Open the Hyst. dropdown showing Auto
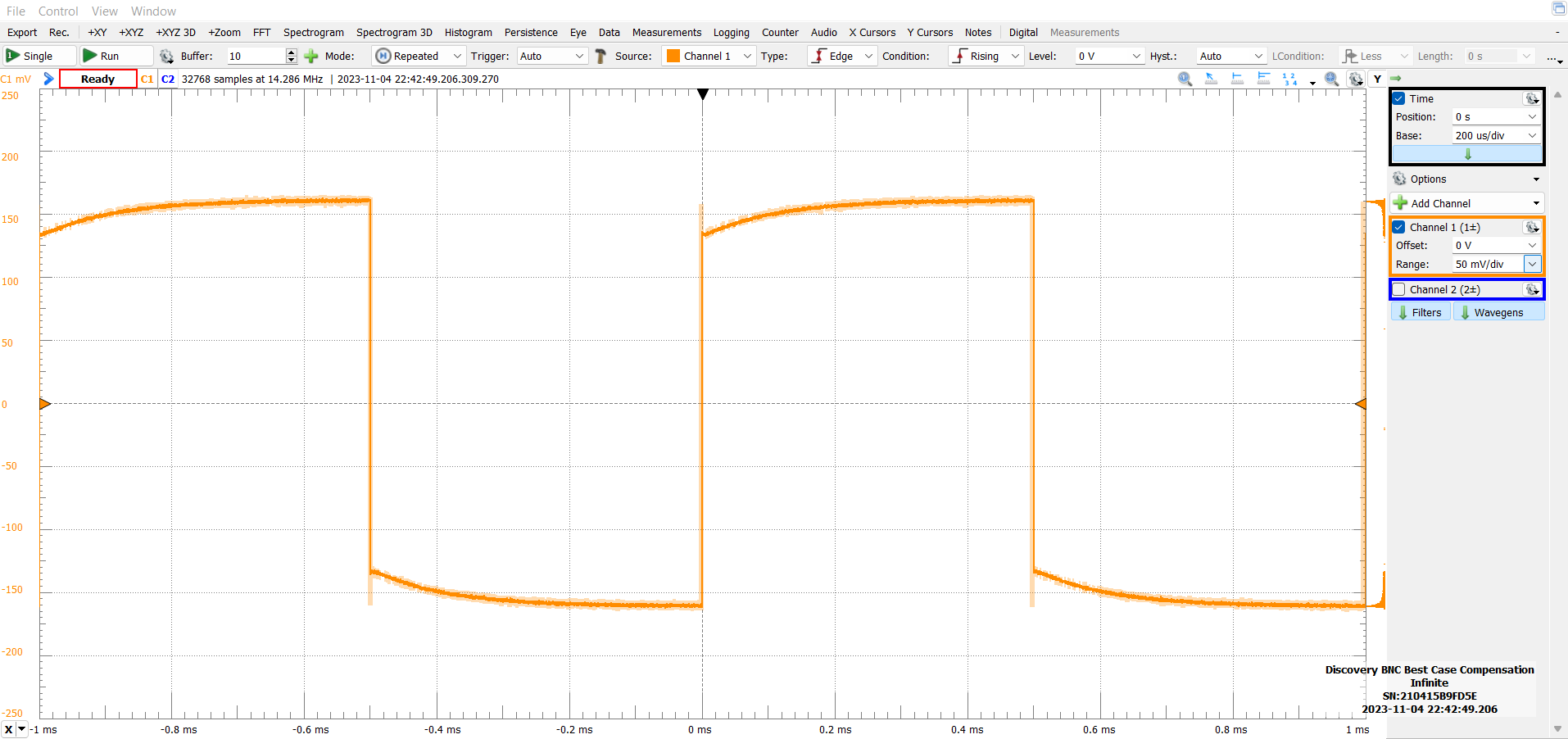Screen dimensions: 1568x739 click(x=1231, y=56)
